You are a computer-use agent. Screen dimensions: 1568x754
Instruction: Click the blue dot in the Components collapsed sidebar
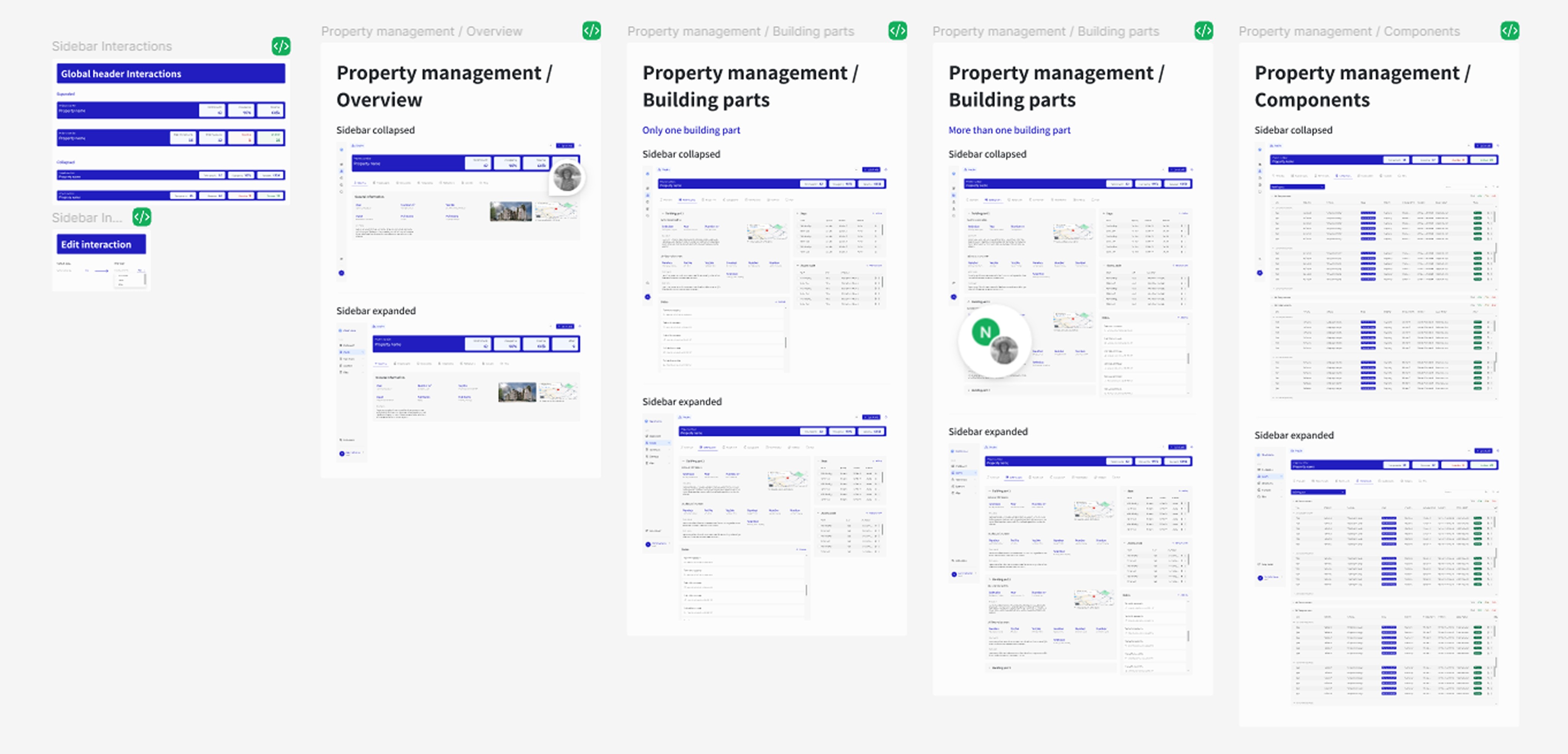(1259, 273)
